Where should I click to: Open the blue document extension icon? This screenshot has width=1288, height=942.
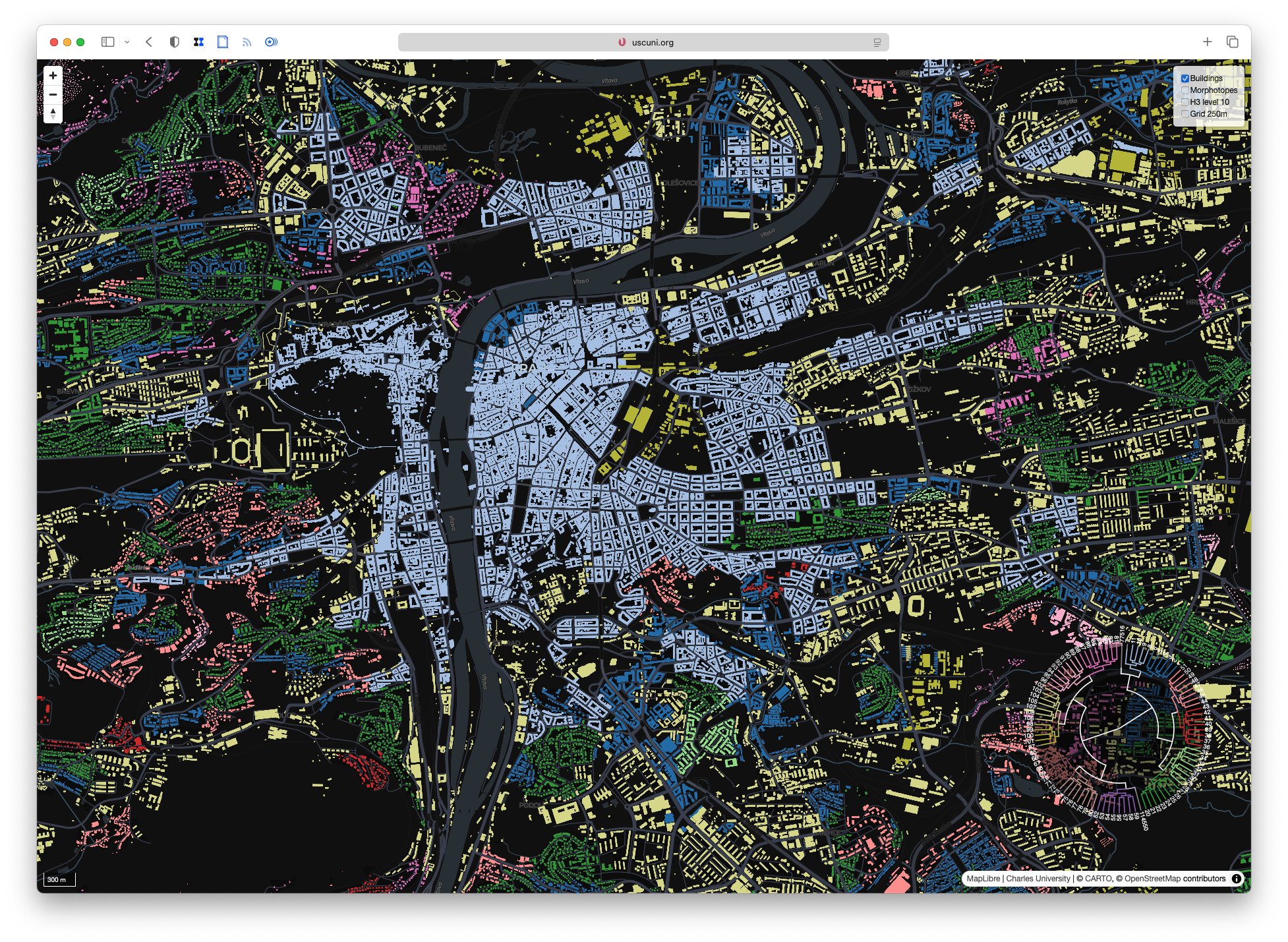click(x=223, y=42)
